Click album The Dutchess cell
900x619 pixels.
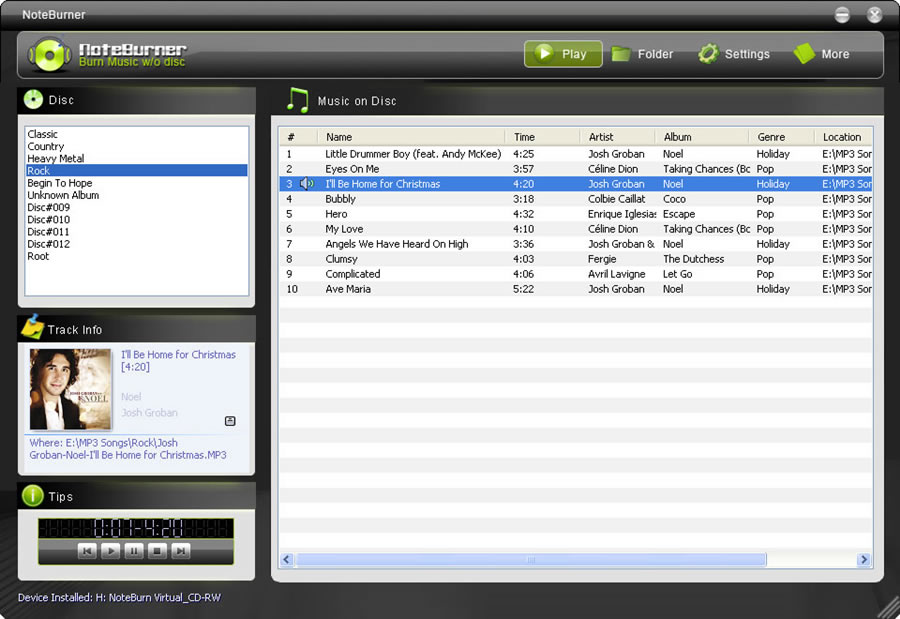(x=693, y=259)
